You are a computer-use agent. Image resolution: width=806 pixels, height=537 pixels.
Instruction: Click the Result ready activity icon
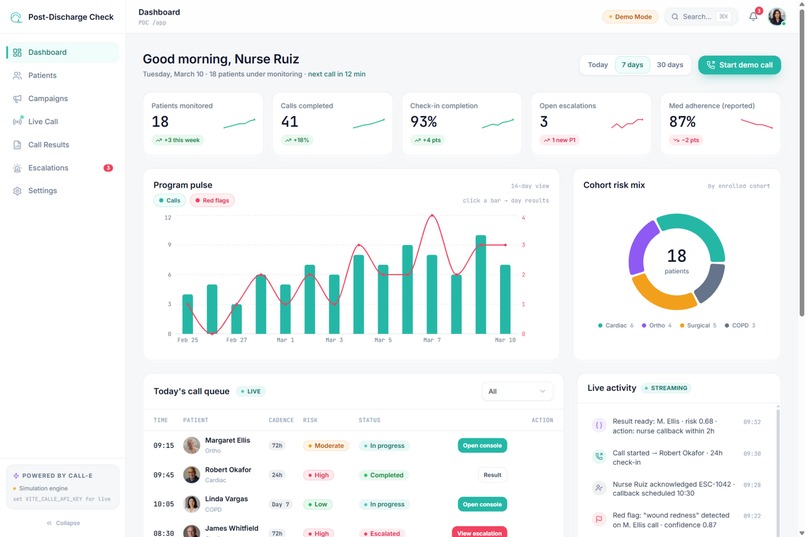[x=599, y=425]
